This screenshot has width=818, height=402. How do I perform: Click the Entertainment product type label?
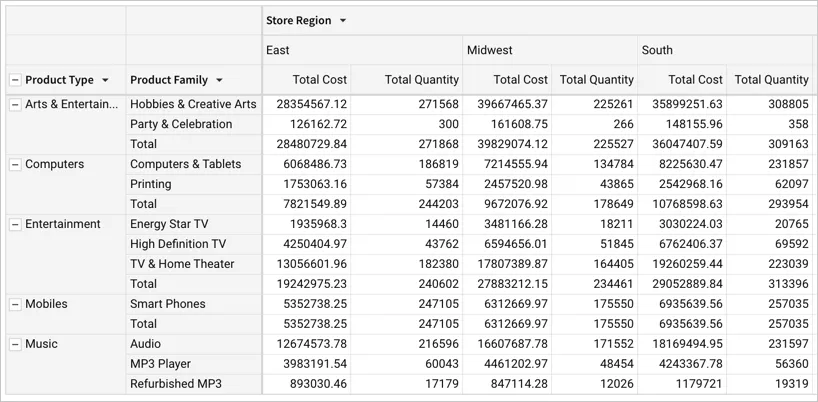[63, 224]
